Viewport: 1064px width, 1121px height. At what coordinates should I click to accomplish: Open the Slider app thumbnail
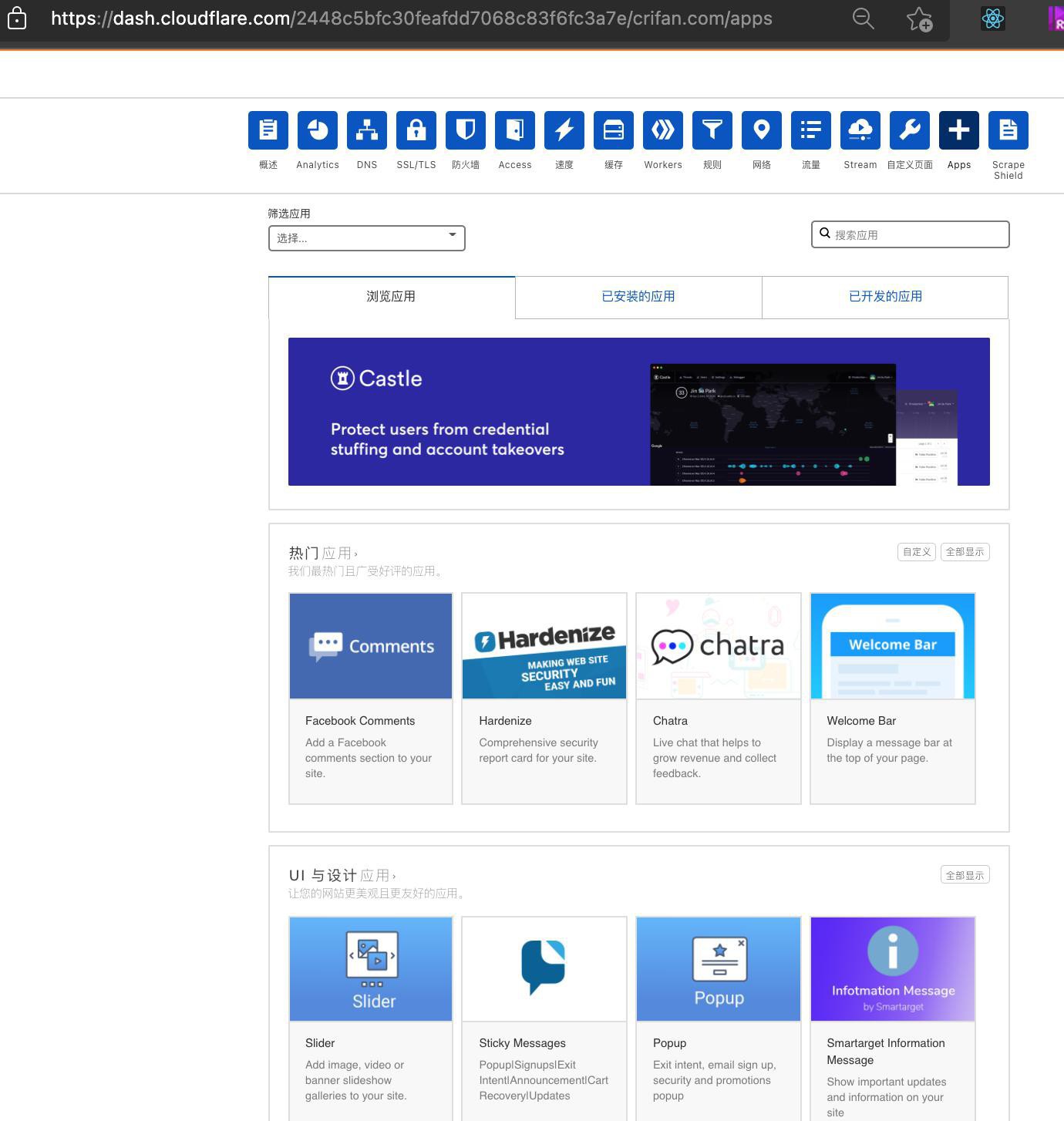[371, 969]
